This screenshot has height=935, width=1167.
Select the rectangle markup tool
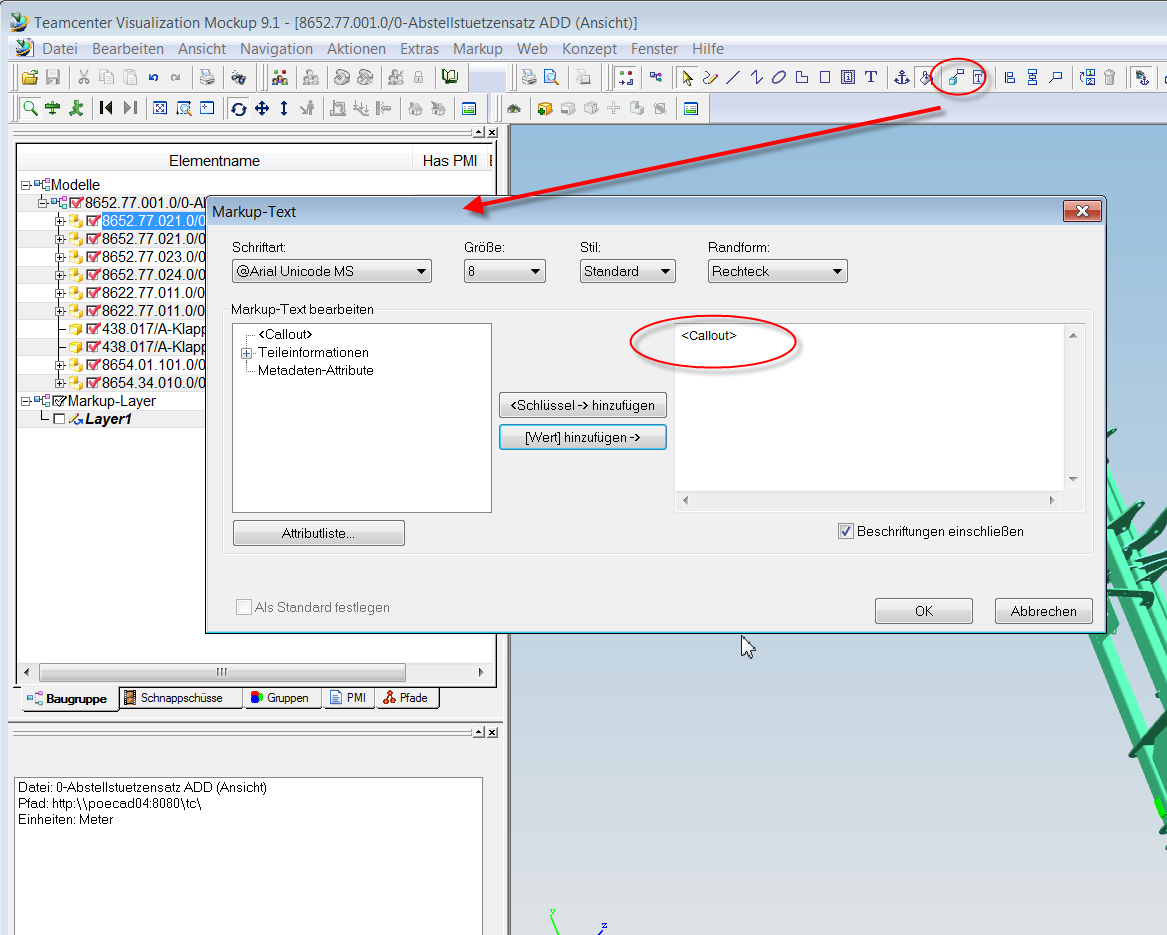click(825, 77)
